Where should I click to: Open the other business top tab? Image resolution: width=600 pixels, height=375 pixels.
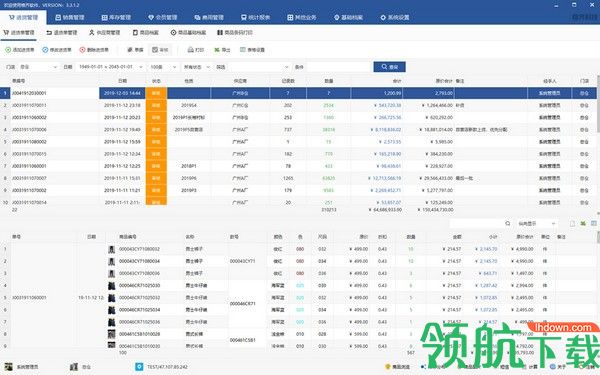302,17
